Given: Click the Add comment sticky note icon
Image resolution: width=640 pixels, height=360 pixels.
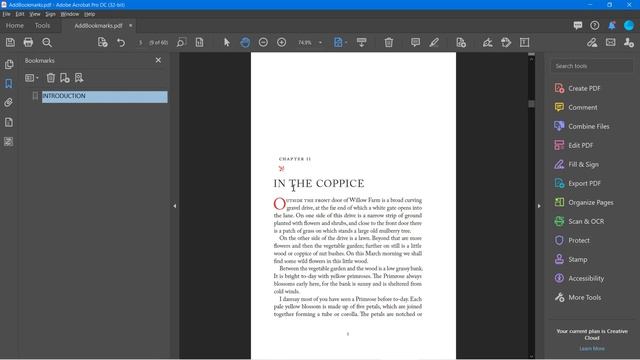Looking at the screenshot, I should click(416, 42).
